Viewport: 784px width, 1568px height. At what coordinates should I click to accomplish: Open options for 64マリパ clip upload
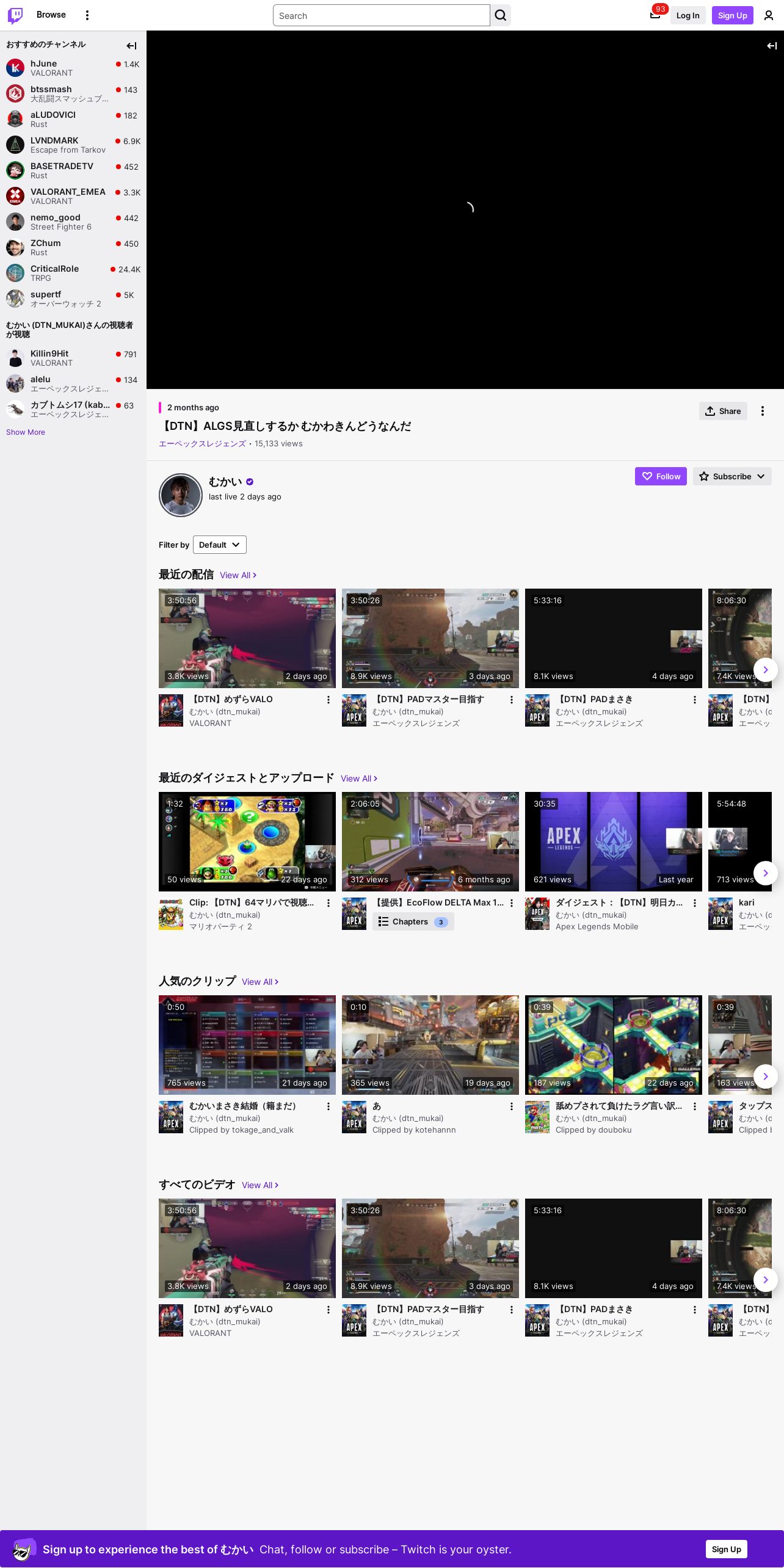[x=328, y=903]
